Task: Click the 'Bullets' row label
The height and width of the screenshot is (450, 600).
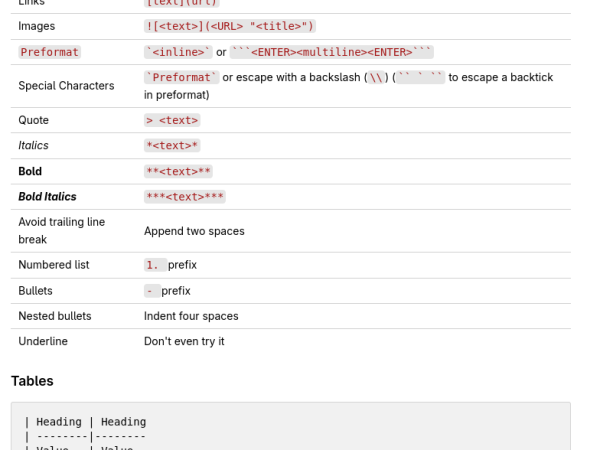Action: pos(35,291)
